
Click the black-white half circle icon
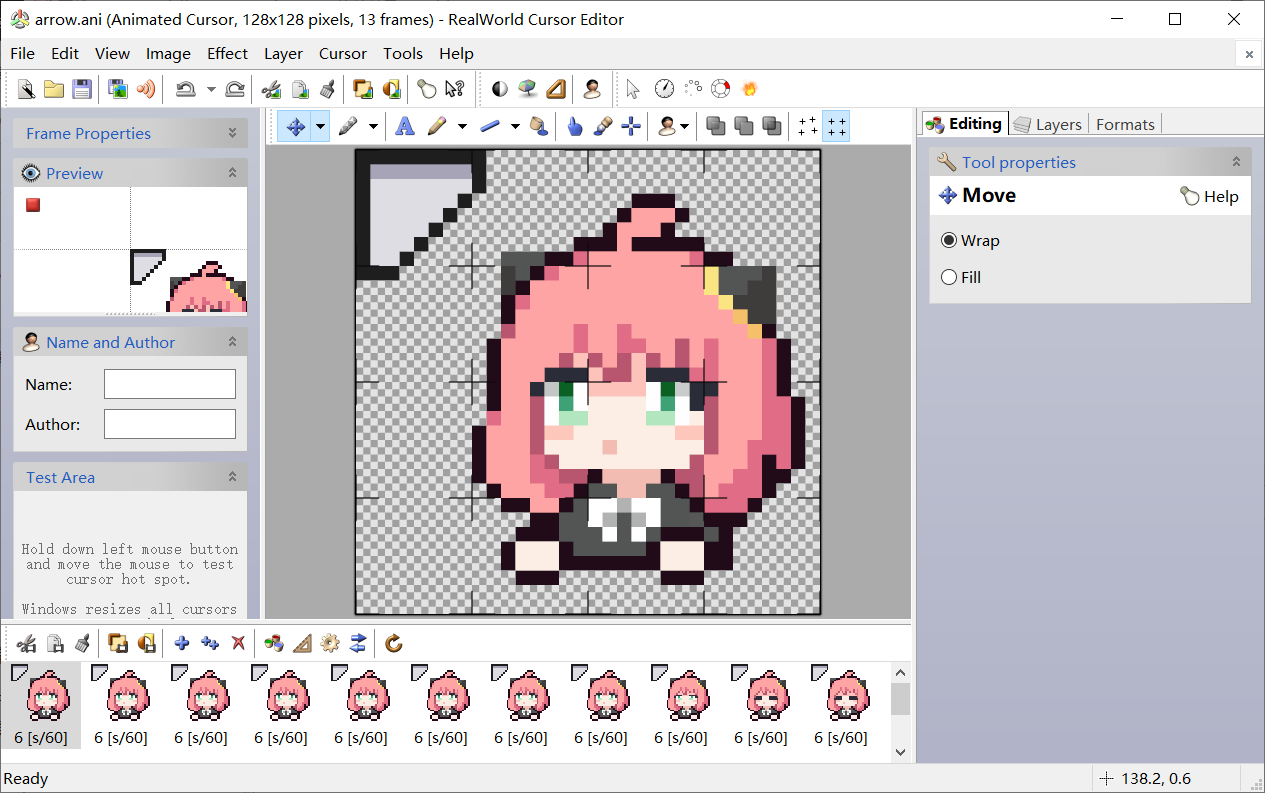coord(500,89)
